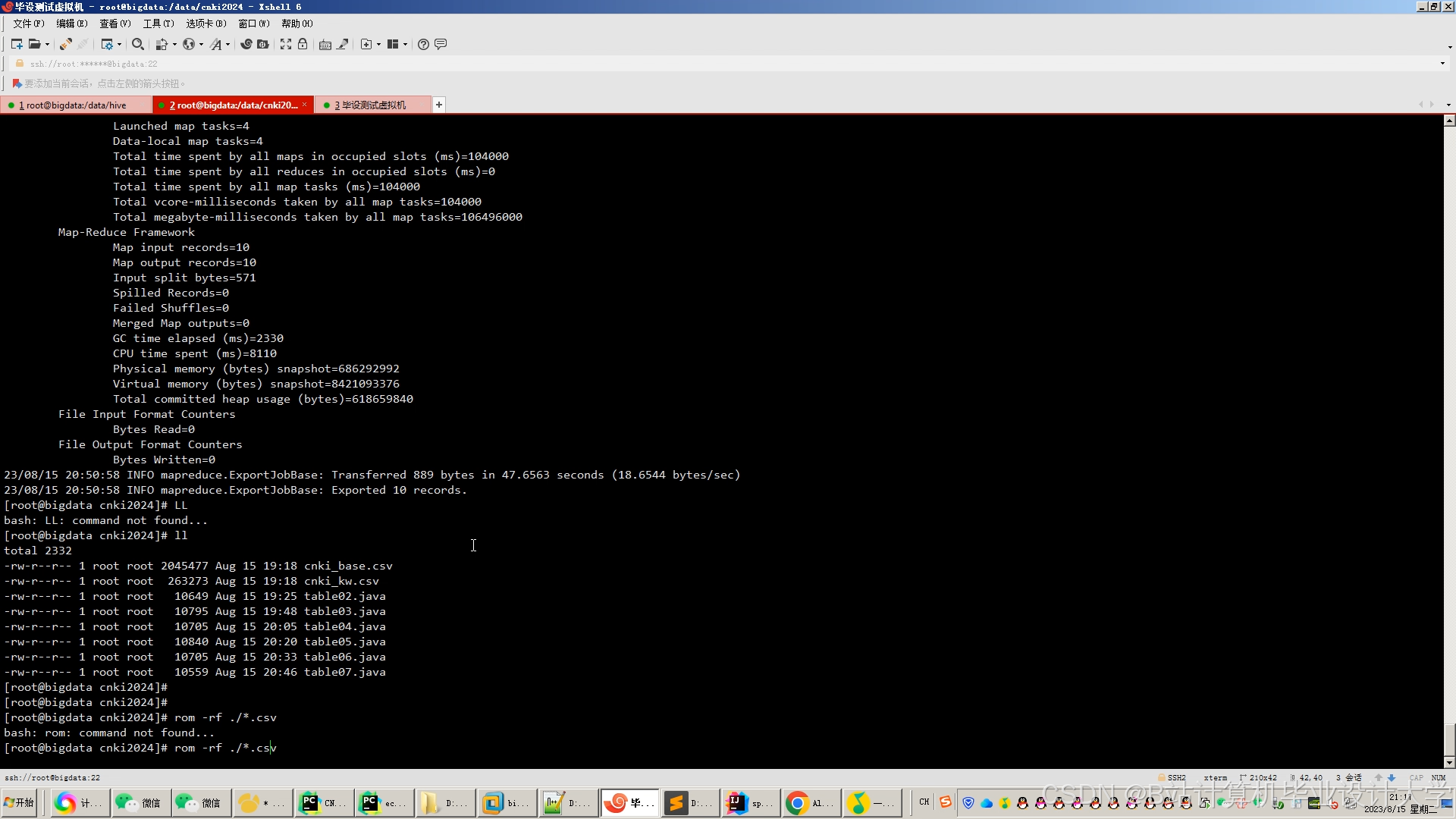Viewport: 1456px width, 819px height.
Task: Toggle the screen lock padlock
Action: (303, 44)
